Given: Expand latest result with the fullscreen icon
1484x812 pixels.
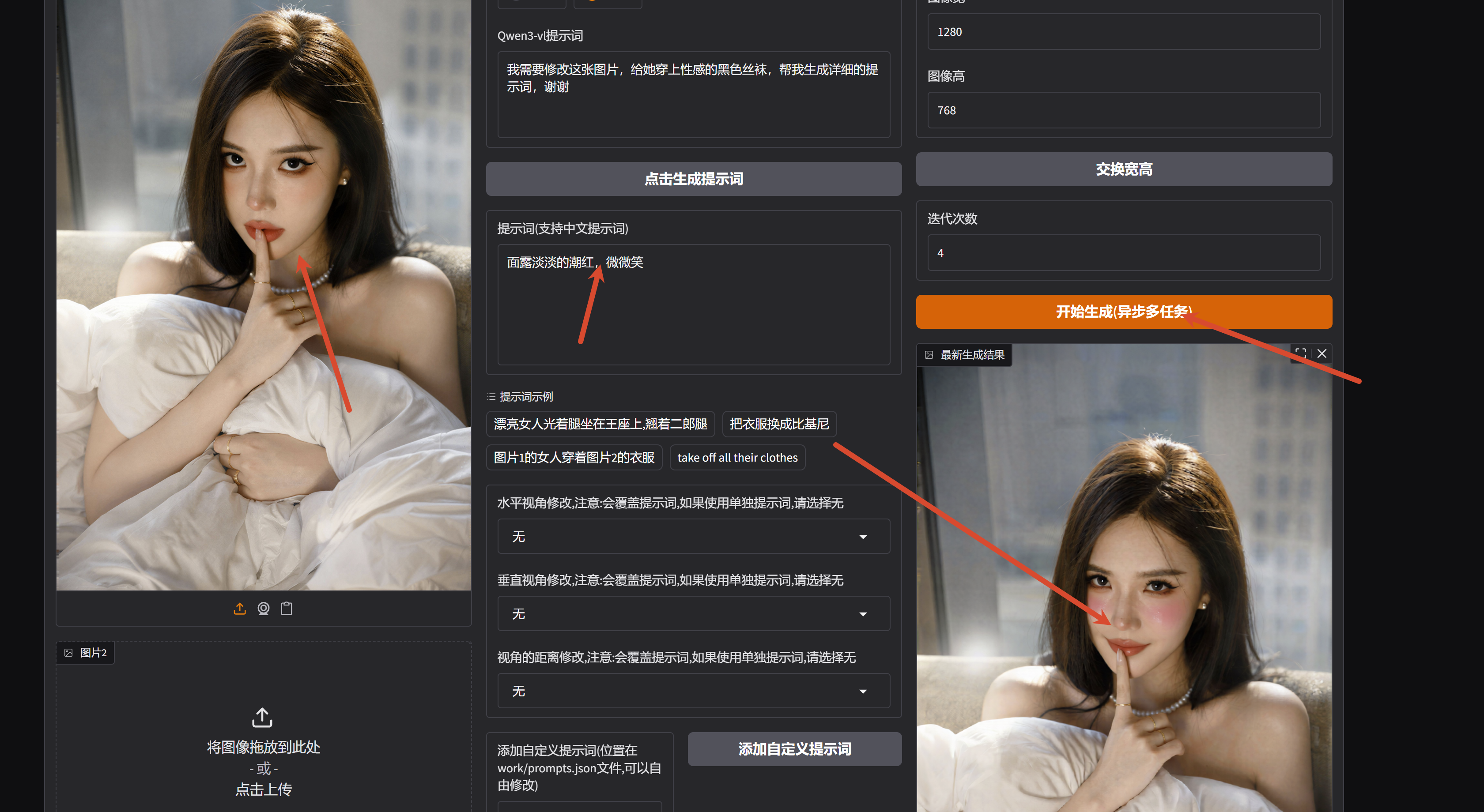Looking at the screenshot, I should (x=1301, y=353).
